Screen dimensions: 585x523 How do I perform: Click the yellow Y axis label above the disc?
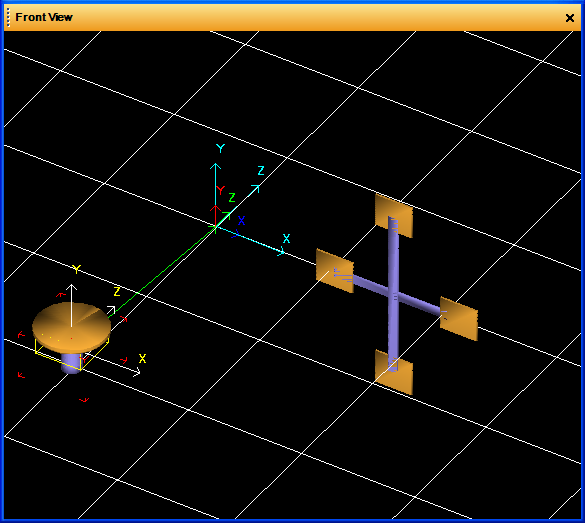click(76, 269)
